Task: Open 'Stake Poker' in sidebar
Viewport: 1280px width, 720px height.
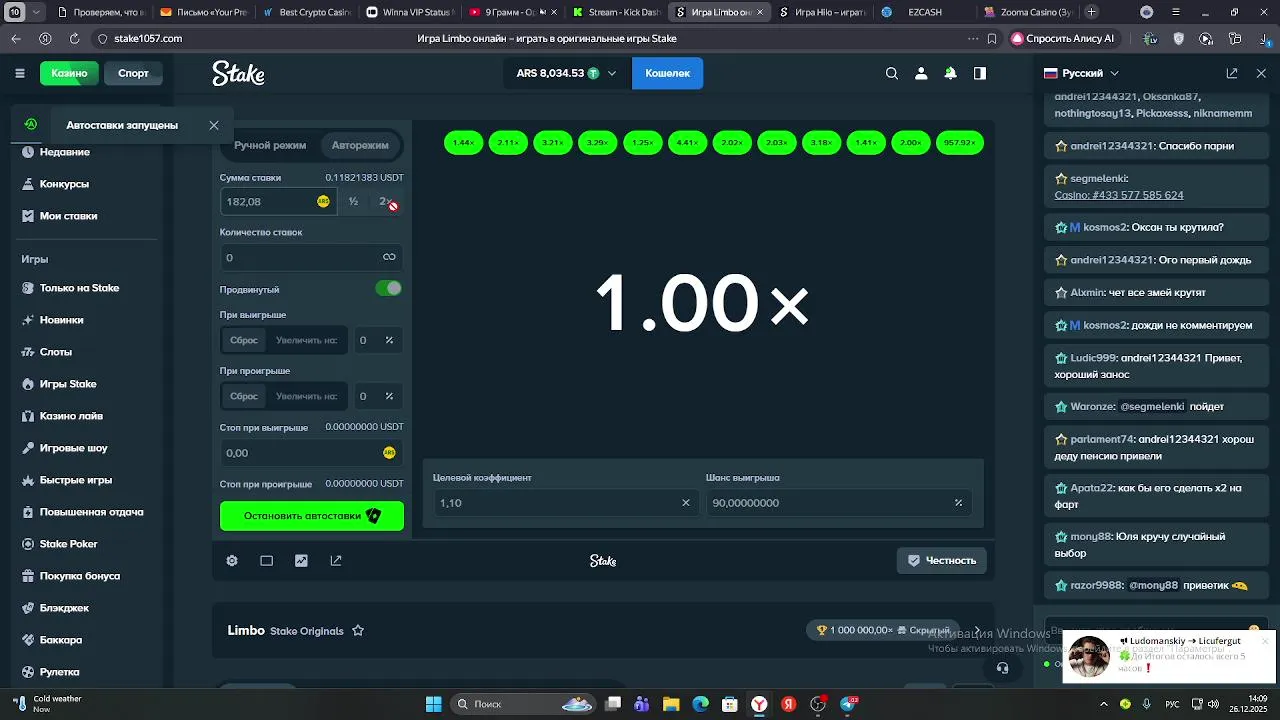Action: coord(68,544)
